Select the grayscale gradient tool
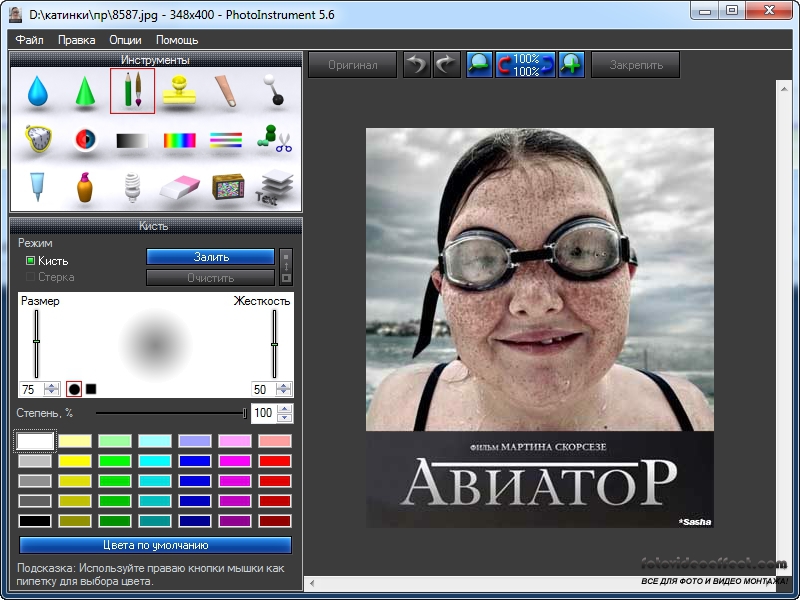Screen dimensions: 800x600 132,140
